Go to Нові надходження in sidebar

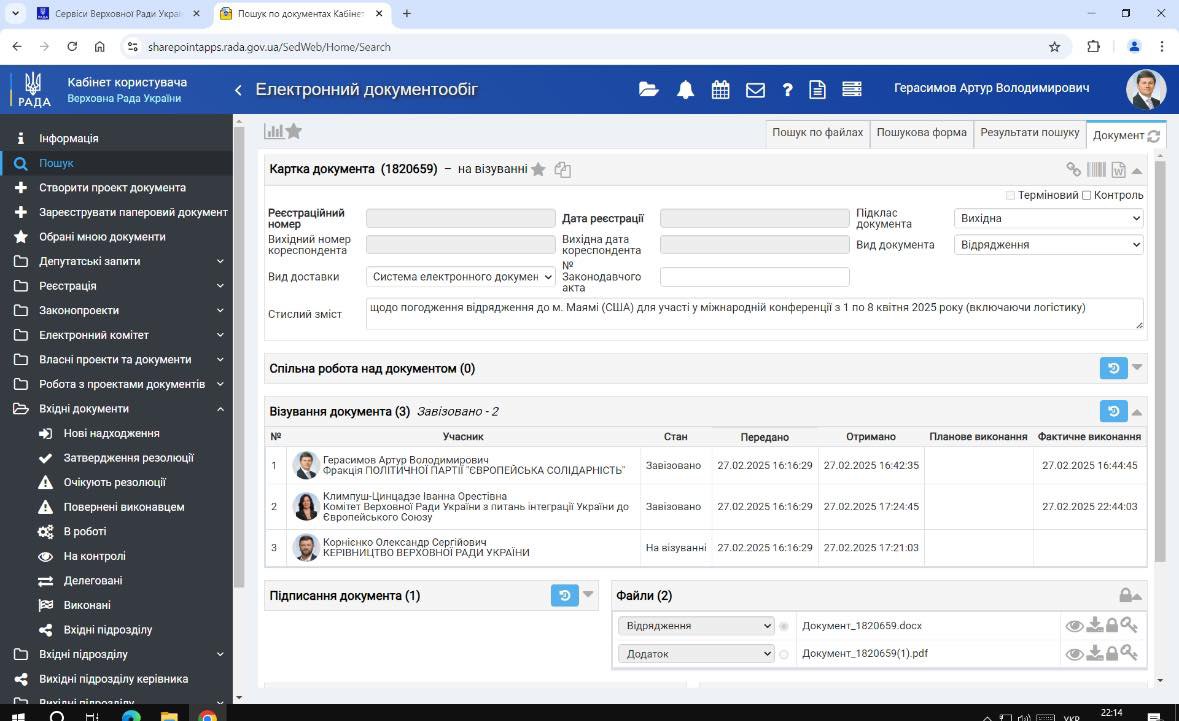[x=111, y=433]
